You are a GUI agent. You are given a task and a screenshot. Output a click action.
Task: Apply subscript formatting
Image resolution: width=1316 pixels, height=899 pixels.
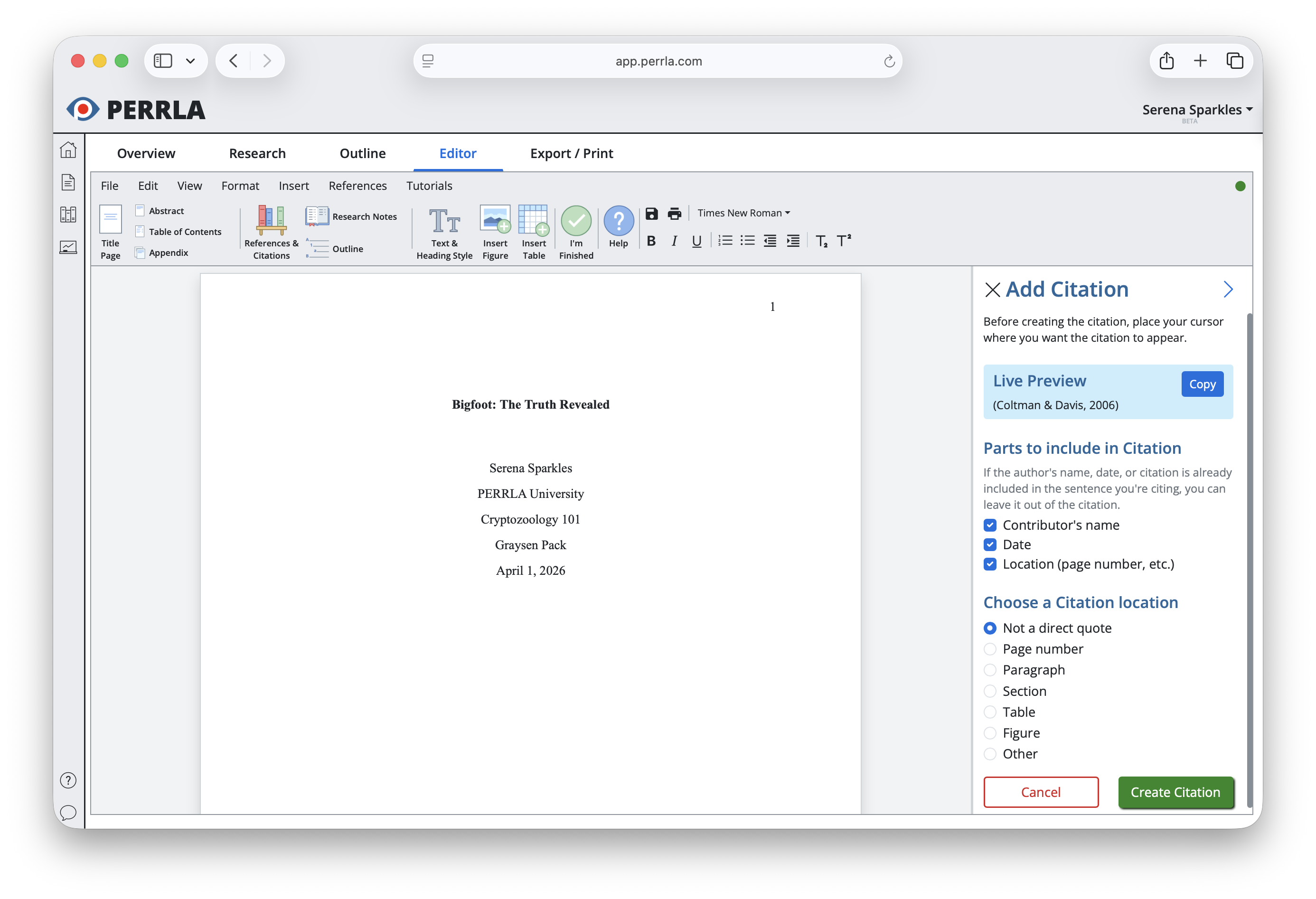tap(822, 242)
